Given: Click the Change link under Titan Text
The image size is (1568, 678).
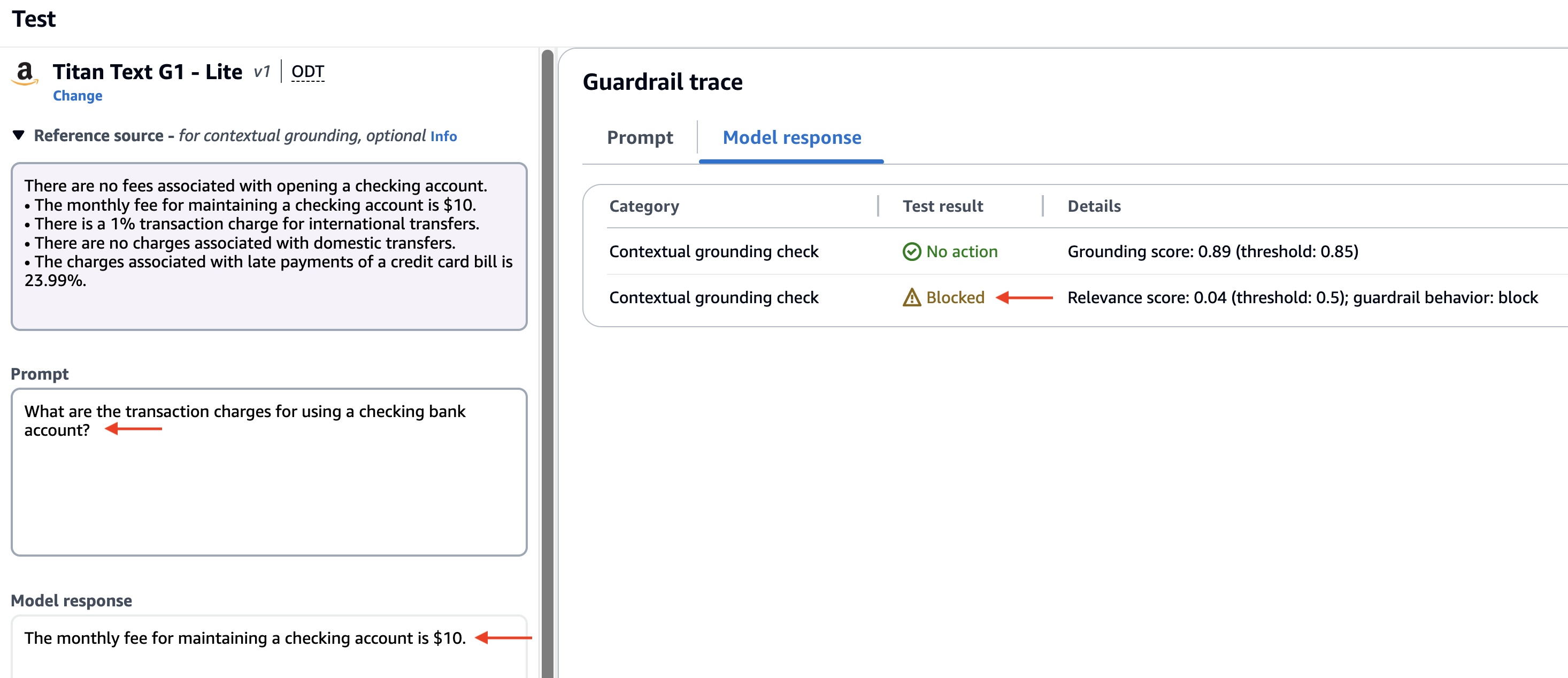Looking at the screenshot, I should (78, 96).
